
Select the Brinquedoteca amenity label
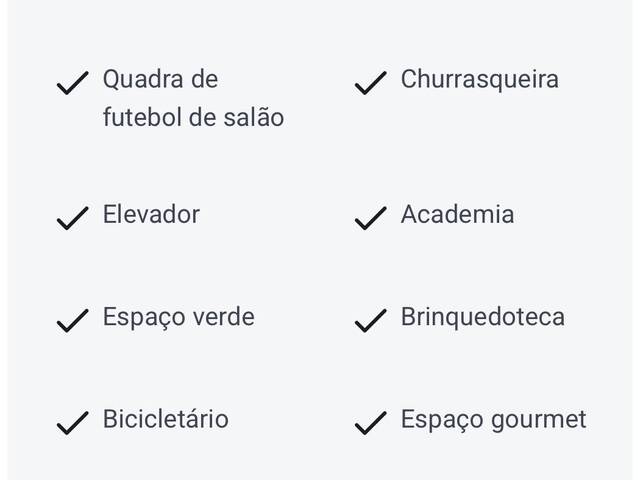tap(482, 317)
